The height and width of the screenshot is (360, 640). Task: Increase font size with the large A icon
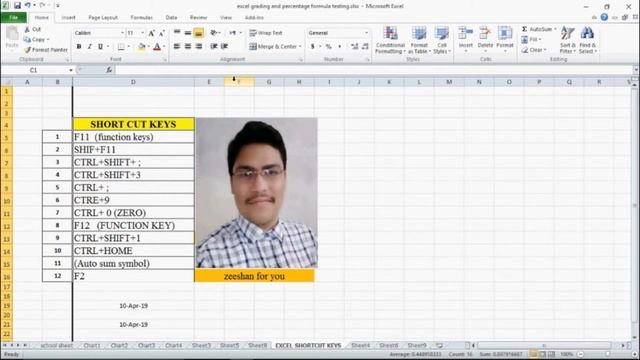point(151,33)
